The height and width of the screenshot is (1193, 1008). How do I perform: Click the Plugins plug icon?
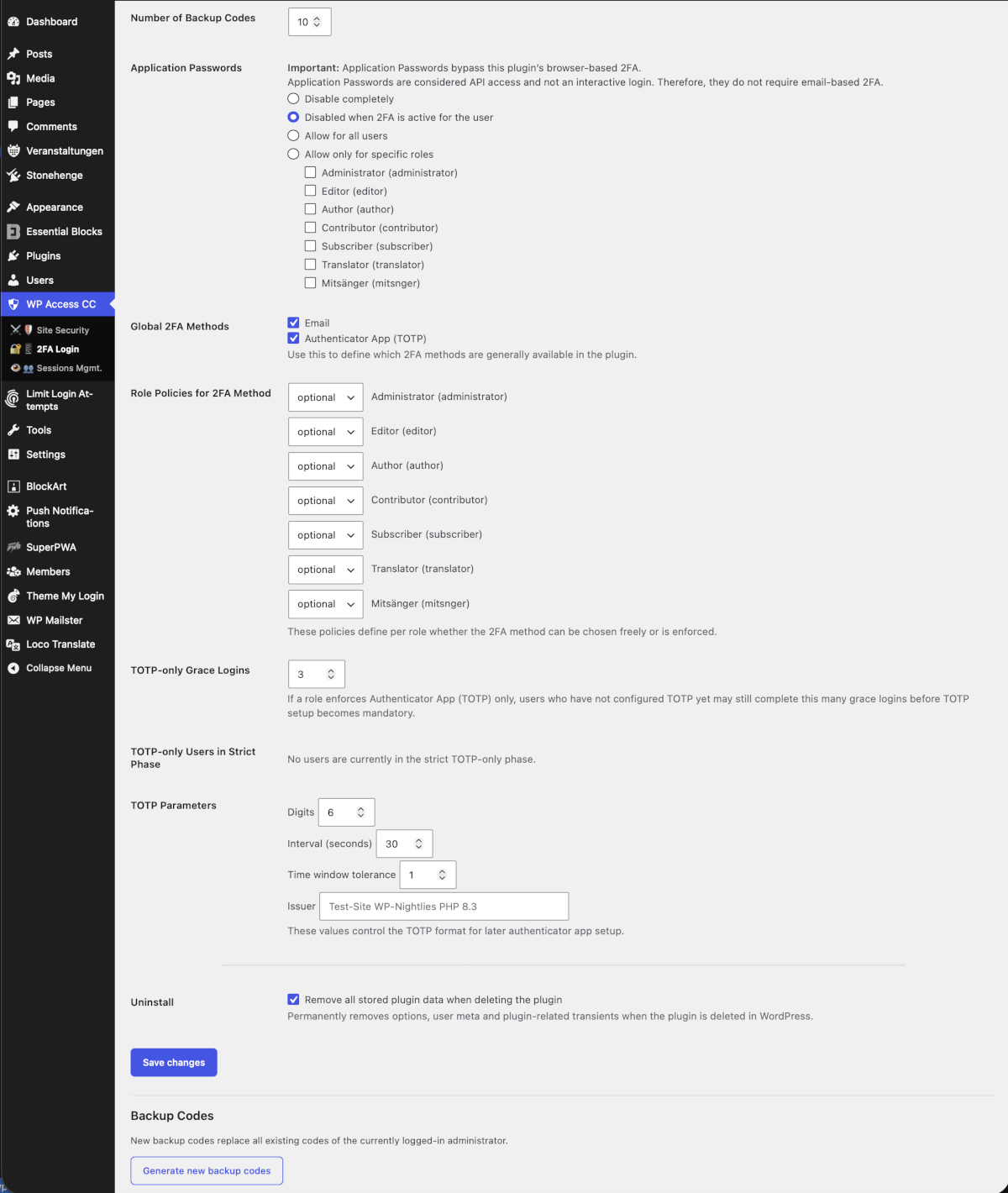tap(13, 256)
